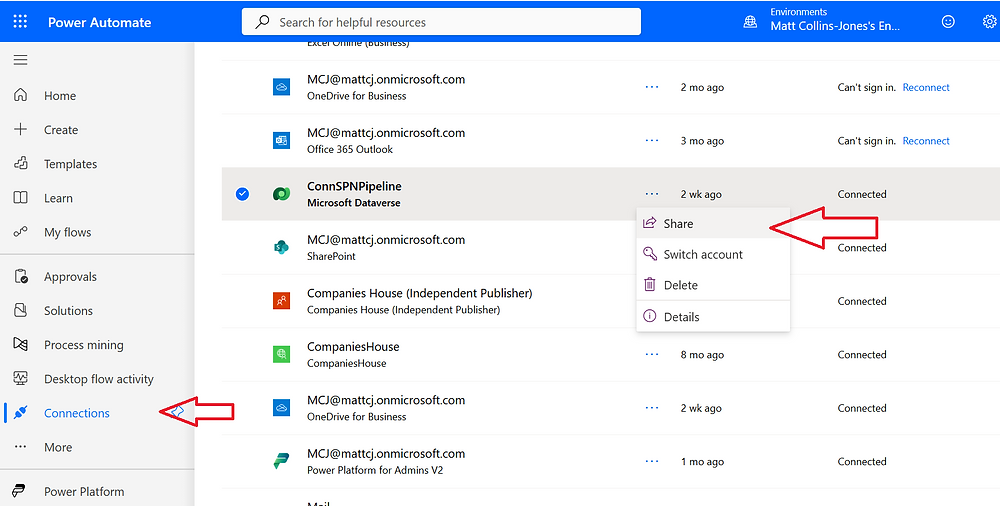Image resolution: width=1000 pixels, height=506 pixels.
Task: Click the Environments globe icon
Action: click(x=751, y=22)
